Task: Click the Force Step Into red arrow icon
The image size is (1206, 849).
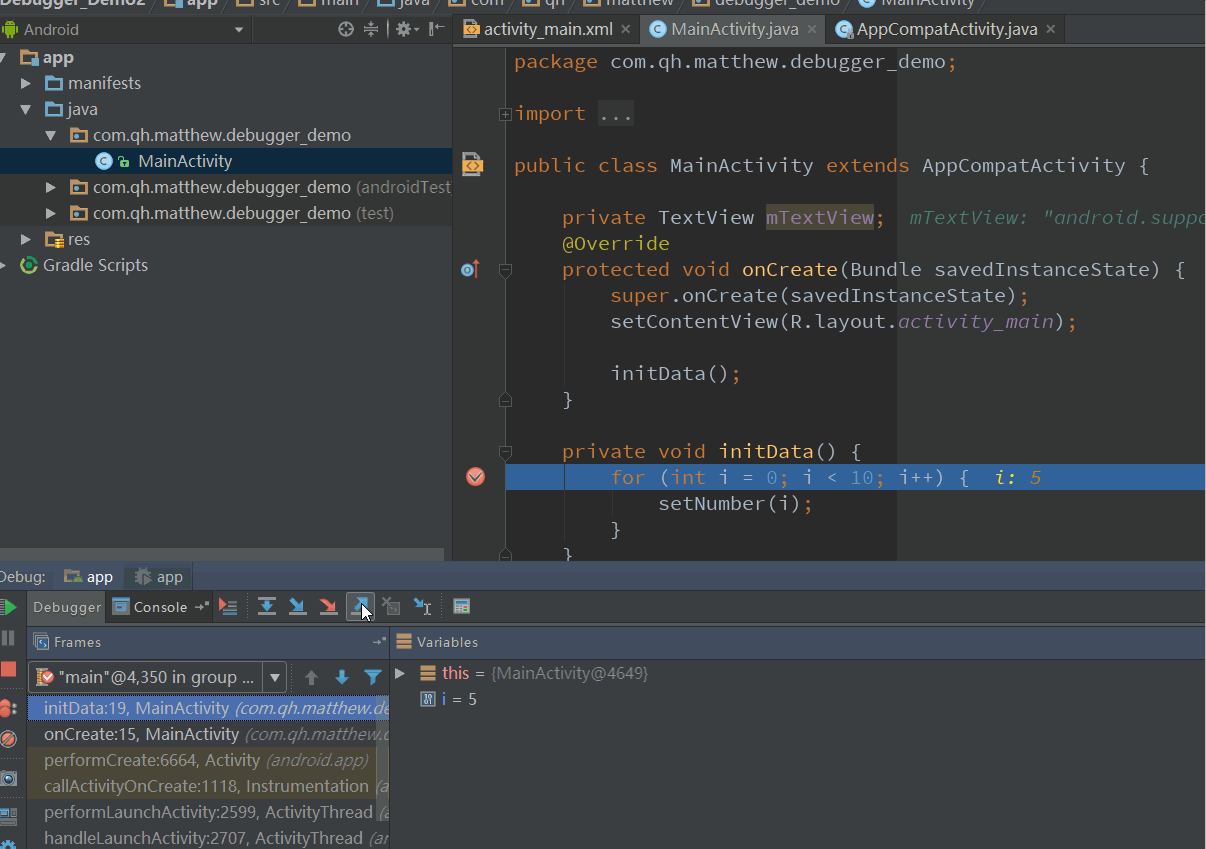Action: click(329, 606)
